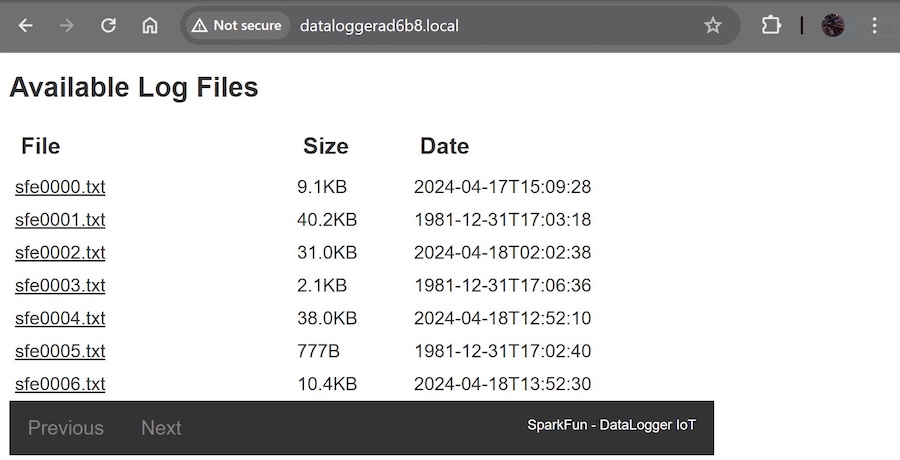
Task: Click the browser forward arrow
Action: [67, 25]
